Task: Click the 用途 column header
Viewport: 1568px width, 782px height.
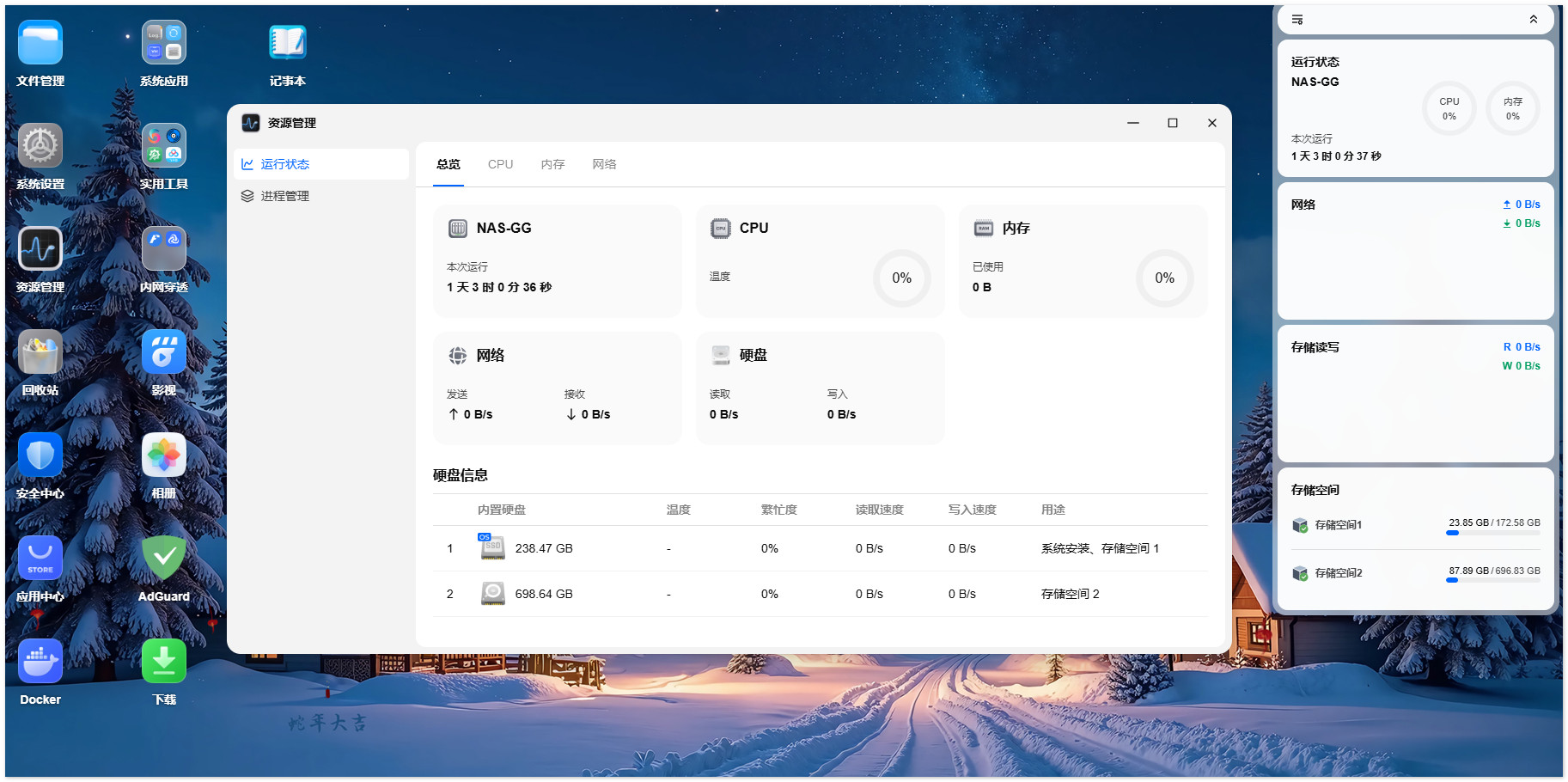Action: (1053, 510)
